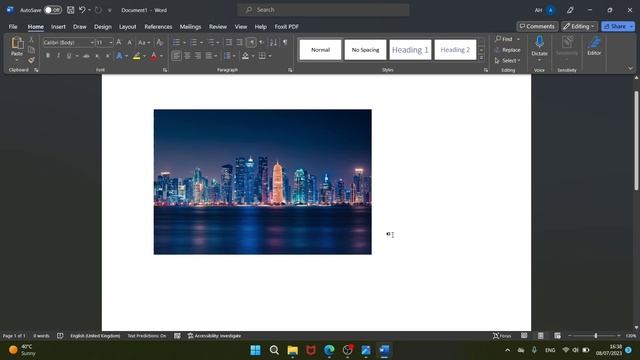Click Find magnifier in Editing group
Viewport: 640px width, 360px height.
[503, 39]
